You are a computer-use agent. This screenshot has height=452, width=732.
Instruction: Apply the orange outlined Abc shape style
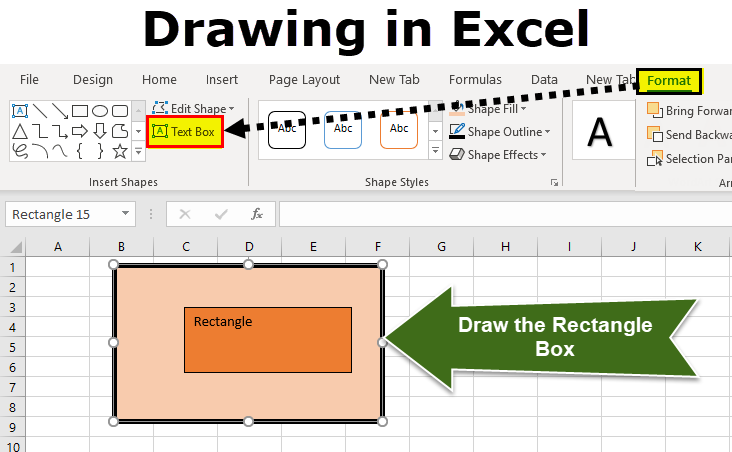point(399,129)
